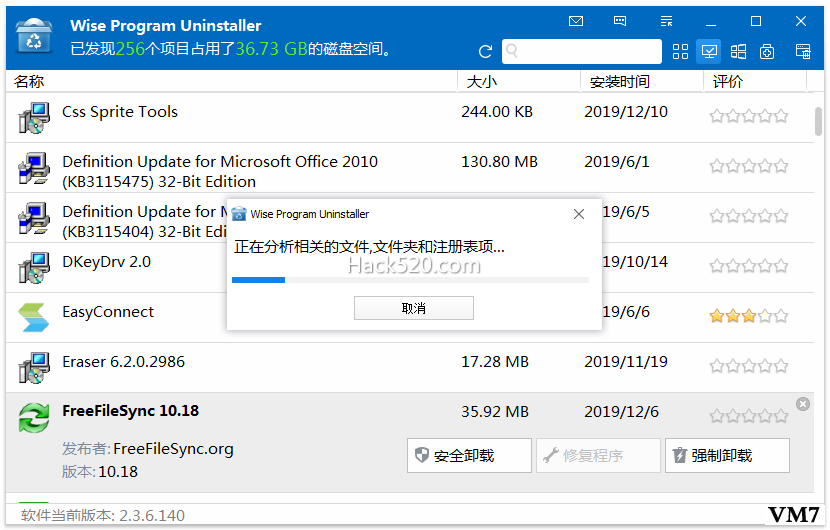The height and width of the screenshot is (530, 830).
Task: Click the 版本: 10.18 version line
Action: click(100, 471)
